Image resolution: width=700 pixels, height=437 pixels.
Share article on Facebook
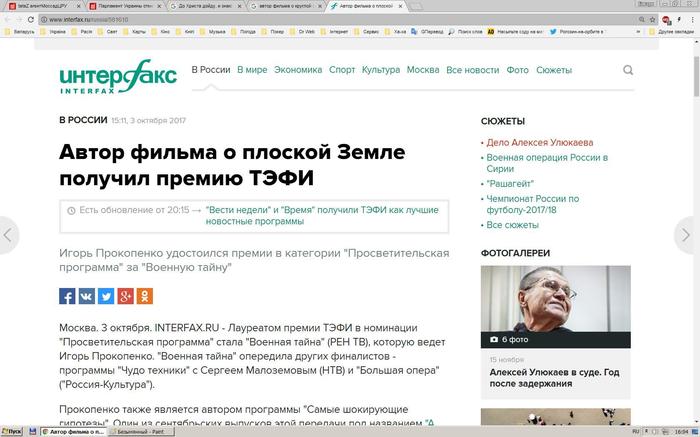click(x=67, y=296)
